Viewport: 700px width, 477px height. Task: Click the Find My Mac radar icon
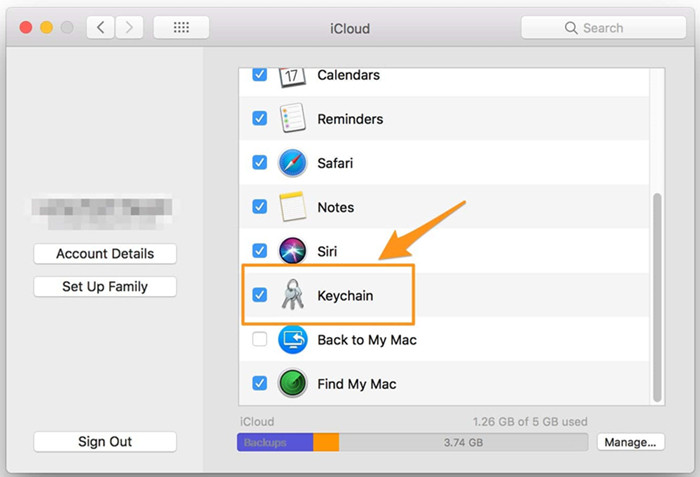[x=292, y=383]
